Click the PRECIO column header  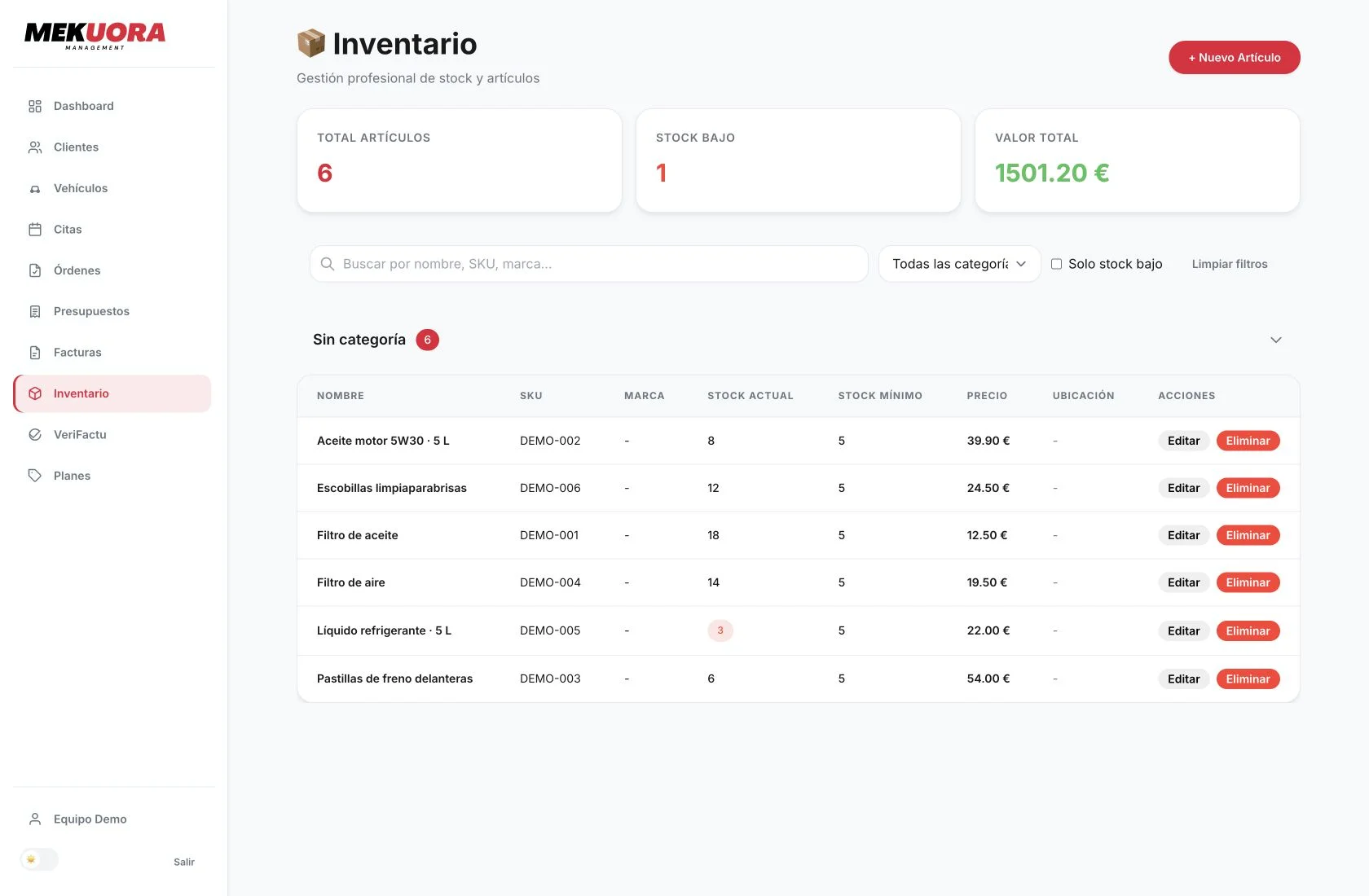[x=987, y=396]
